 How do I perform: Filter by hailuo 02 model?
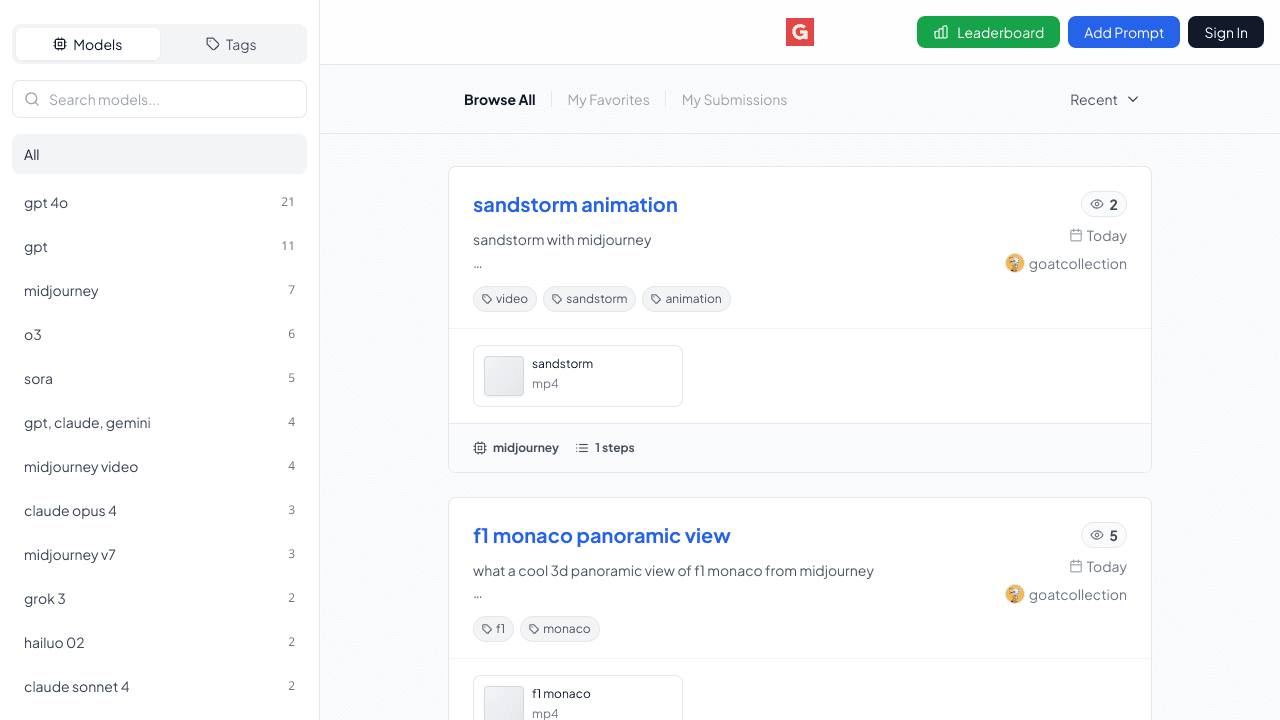pos(159,642)
